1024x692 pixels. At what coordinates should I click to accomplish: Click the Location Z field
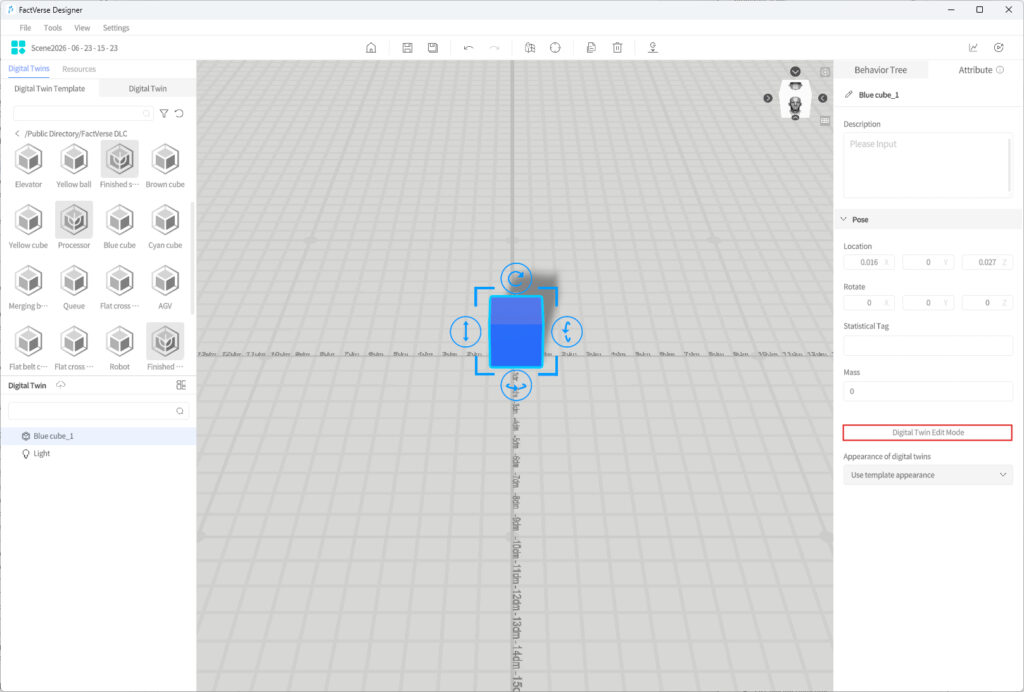987,262
